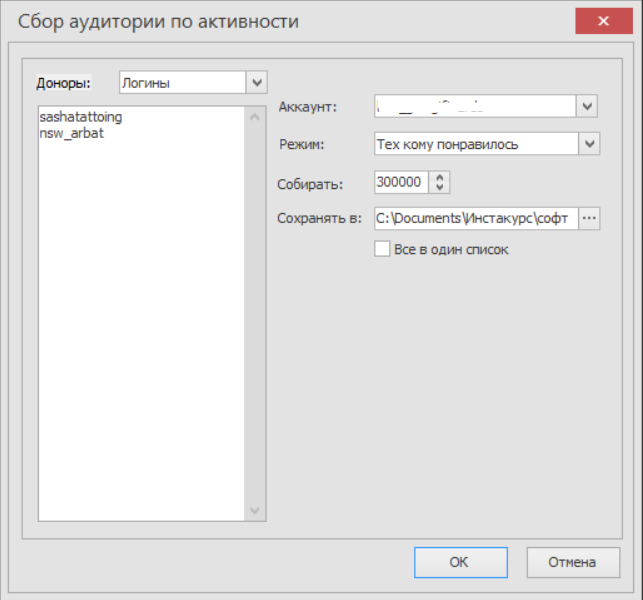The height and width of the screenshot is (600, 643).
Task: Increase the Собирать value with the up arrow
Action: 440,177
